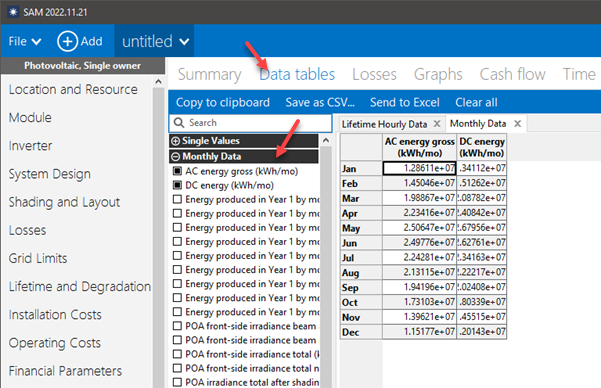Open the Shading and Layout page
The image size is (601, 388).
click(64, 202)
